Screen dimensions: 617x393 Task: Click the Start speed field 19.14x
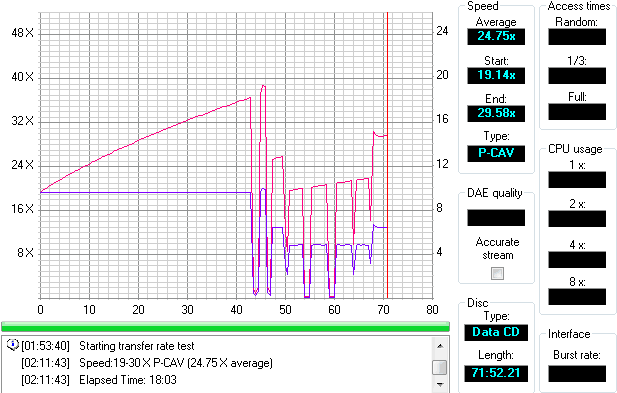tap(496, 75)
